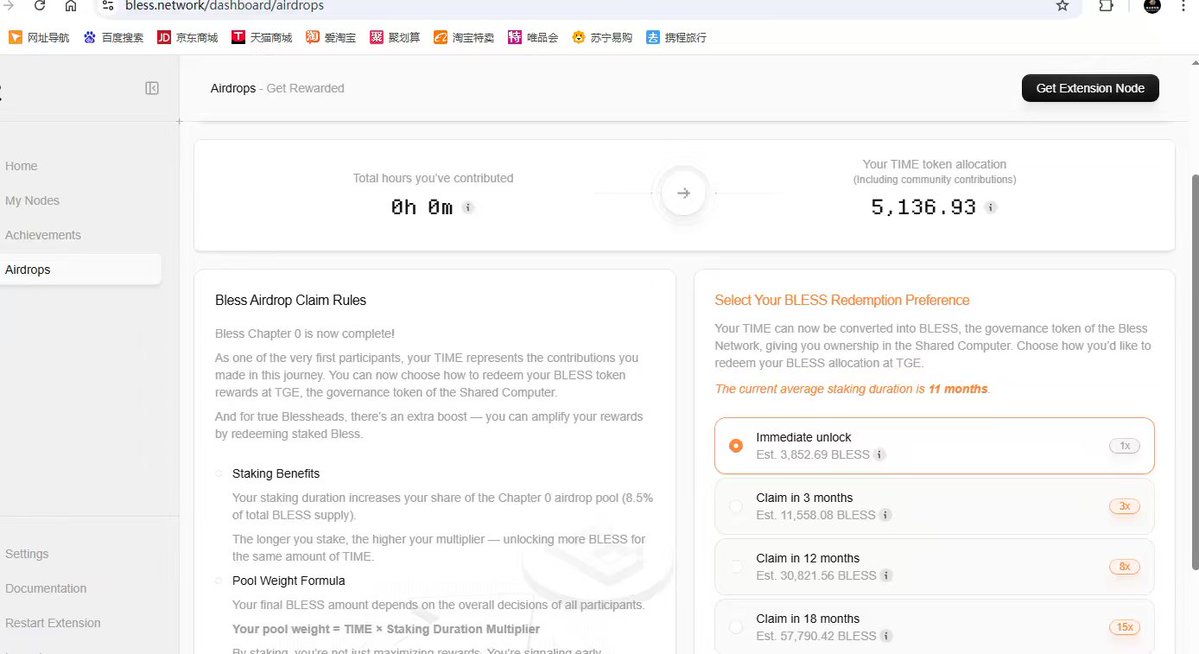Click Restart Extension in the sidebar
This screenshot has height=654, width=1199.
[x=53, y=623]
